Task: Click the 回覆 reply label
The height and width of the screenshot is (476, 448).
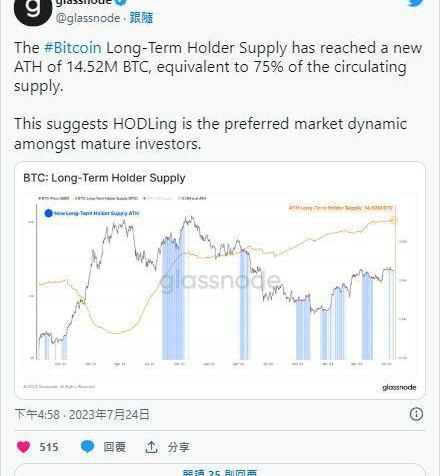Action: 114,447
